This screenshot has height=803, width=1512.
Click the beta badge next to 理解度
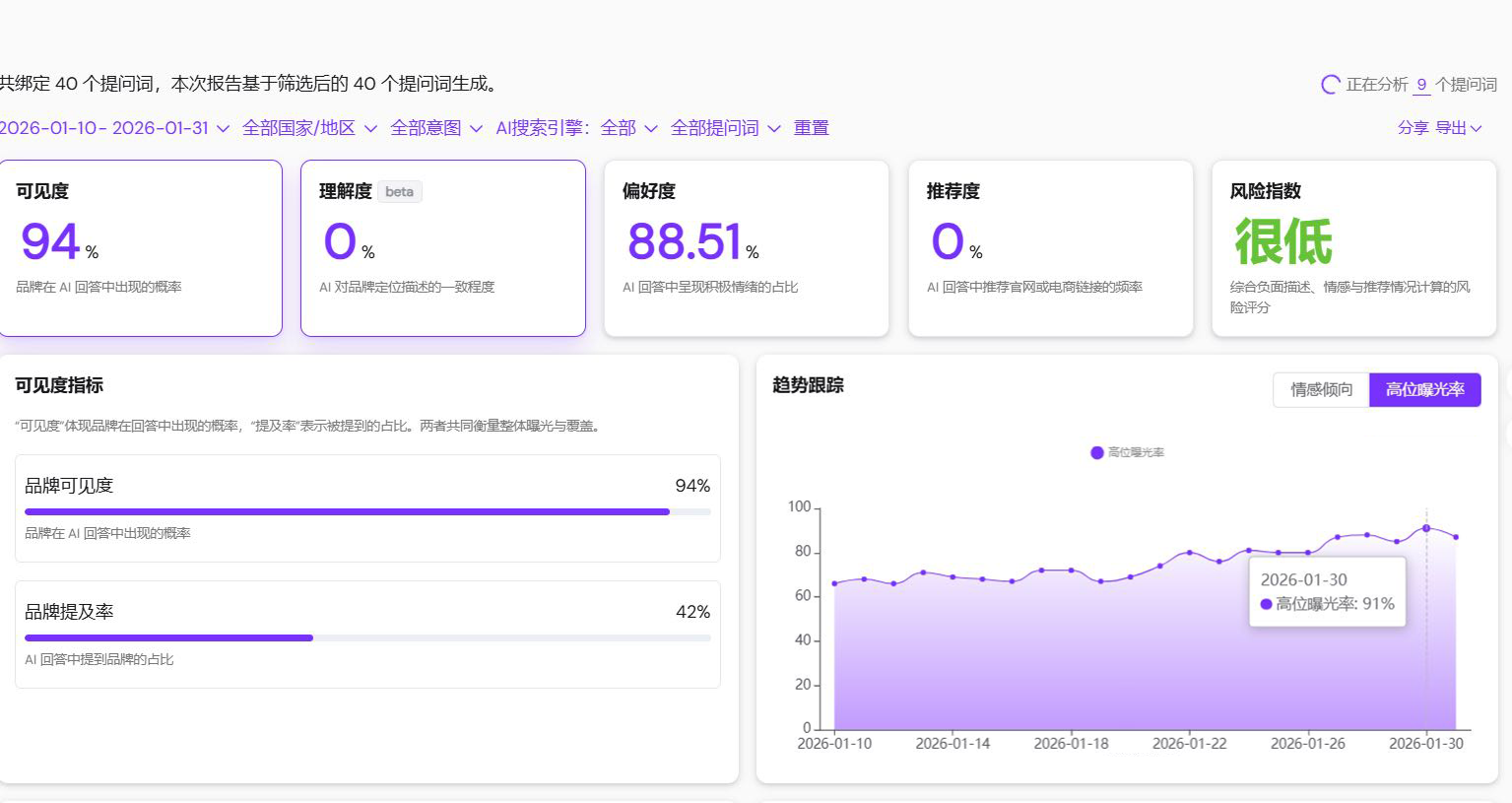coord(399,191)
